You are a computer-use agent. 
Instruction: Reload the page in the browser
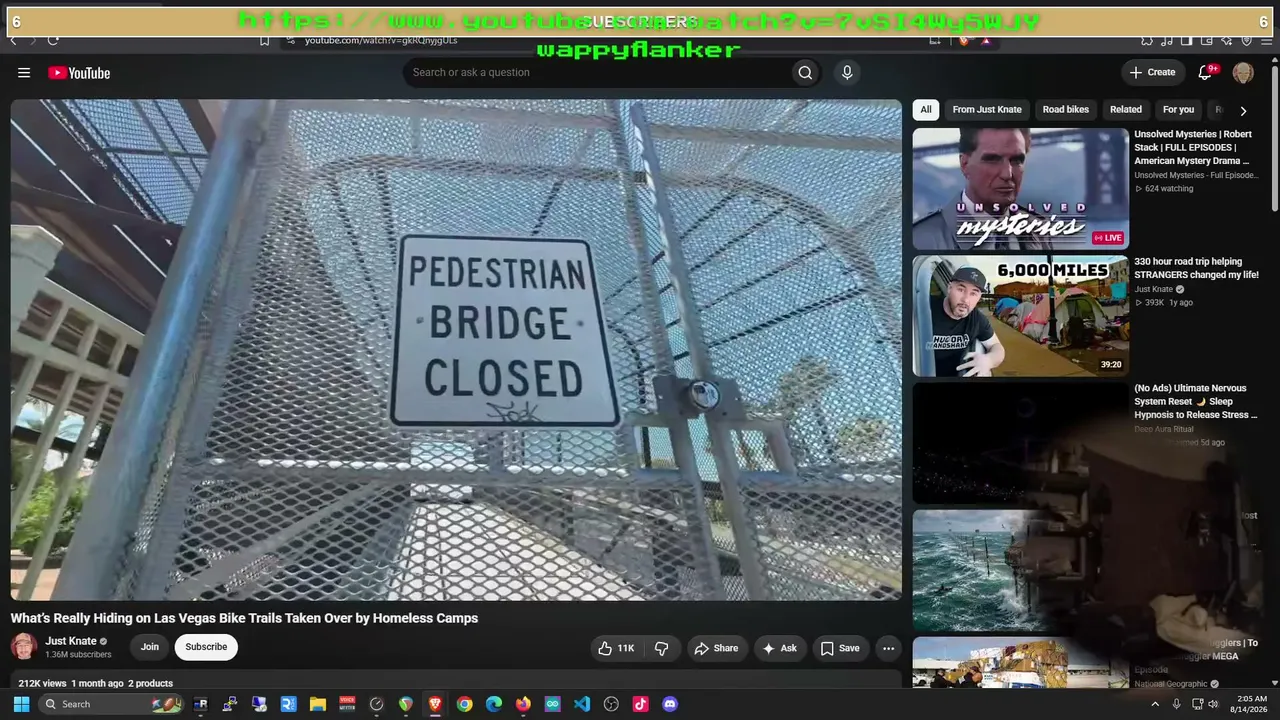(53, 40)
